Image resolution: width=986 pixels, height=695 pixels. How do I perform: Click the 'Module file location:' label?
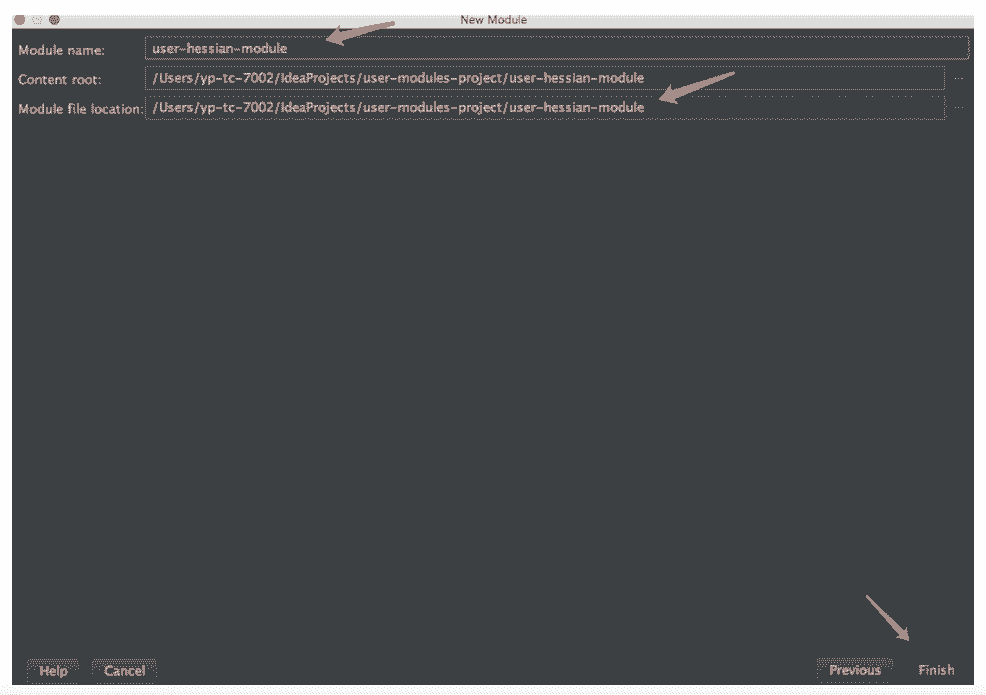[80, 108]
